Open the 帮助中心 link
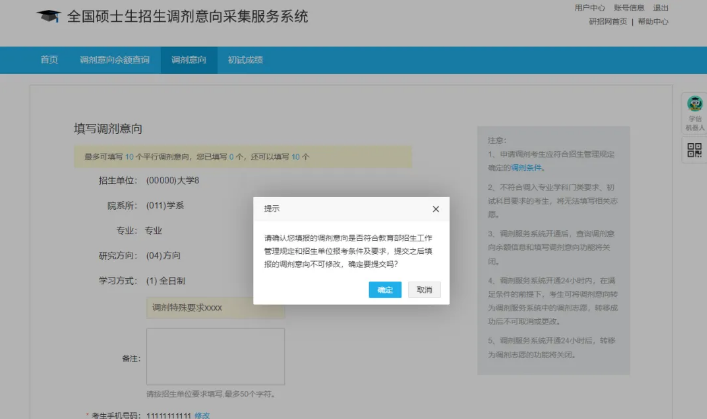This screenshot has height=419, width=707. coord(653,21)
